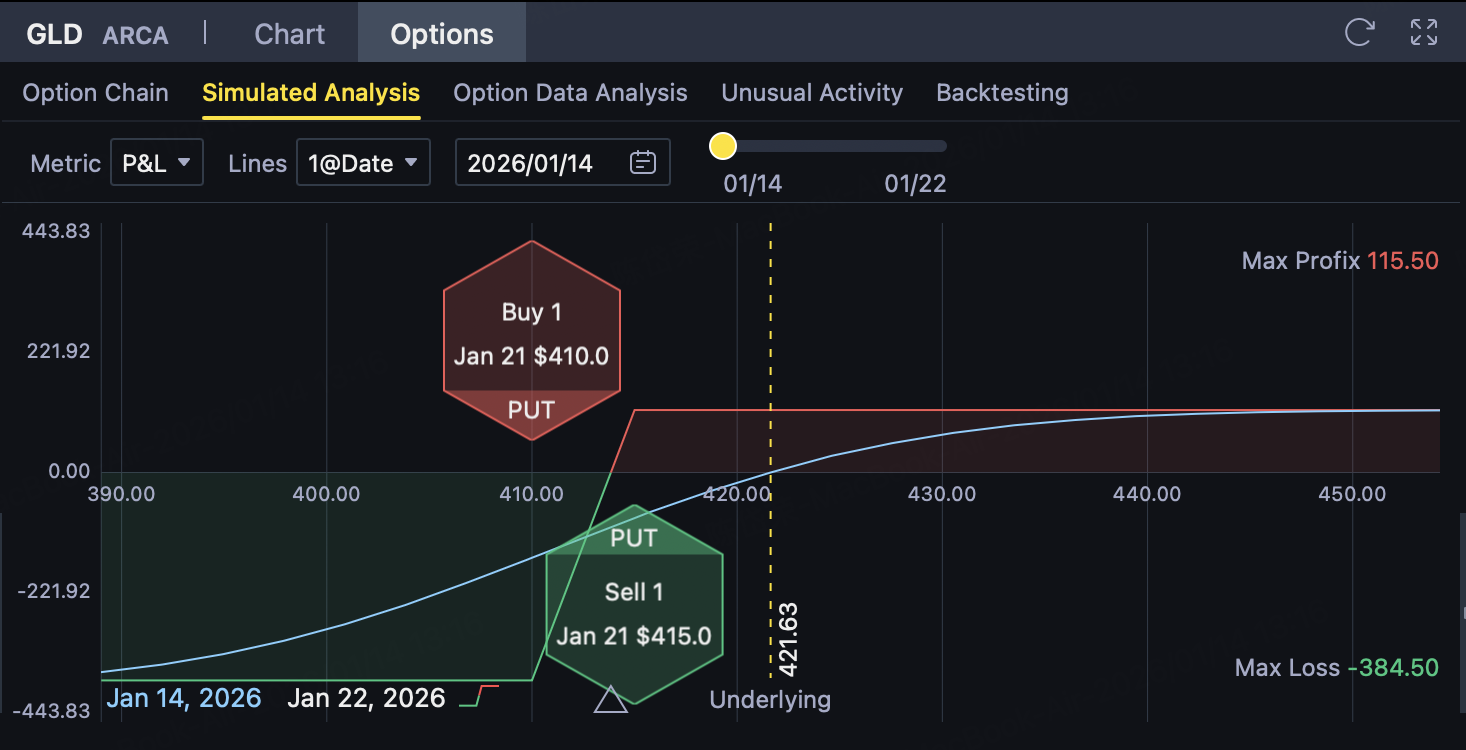Click the Jan 22, 2026 payoff line icon
Image resolution: width=1466 pixels, height=750 pixels.
(x=479, y=697)
